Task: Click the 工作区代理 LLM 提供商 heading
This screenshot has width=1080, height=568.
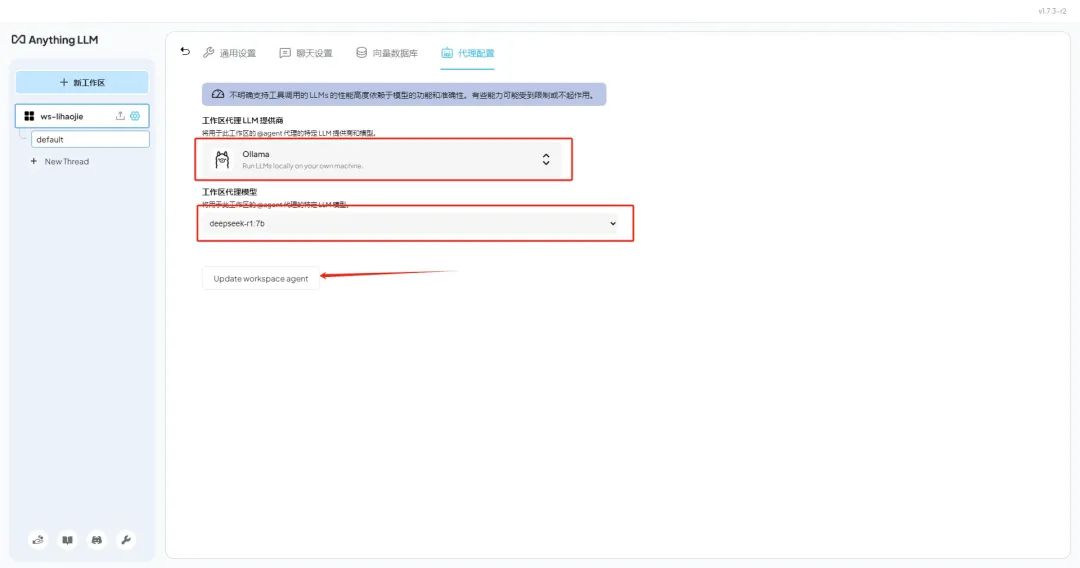Action: pos(242,120)
